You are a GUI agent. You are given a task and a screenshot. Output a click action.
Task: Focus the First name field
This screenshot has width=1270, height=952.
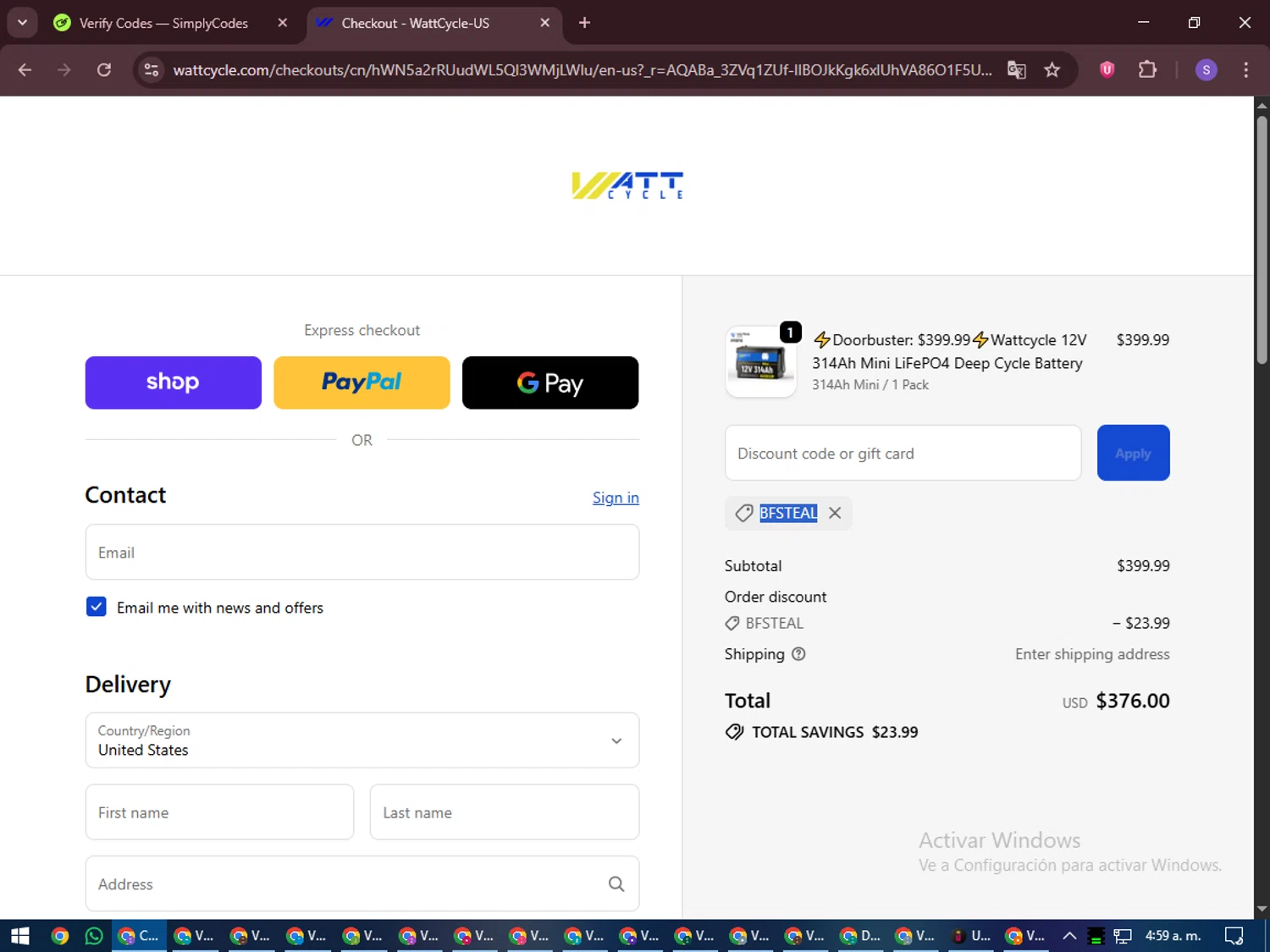point(219,812)
